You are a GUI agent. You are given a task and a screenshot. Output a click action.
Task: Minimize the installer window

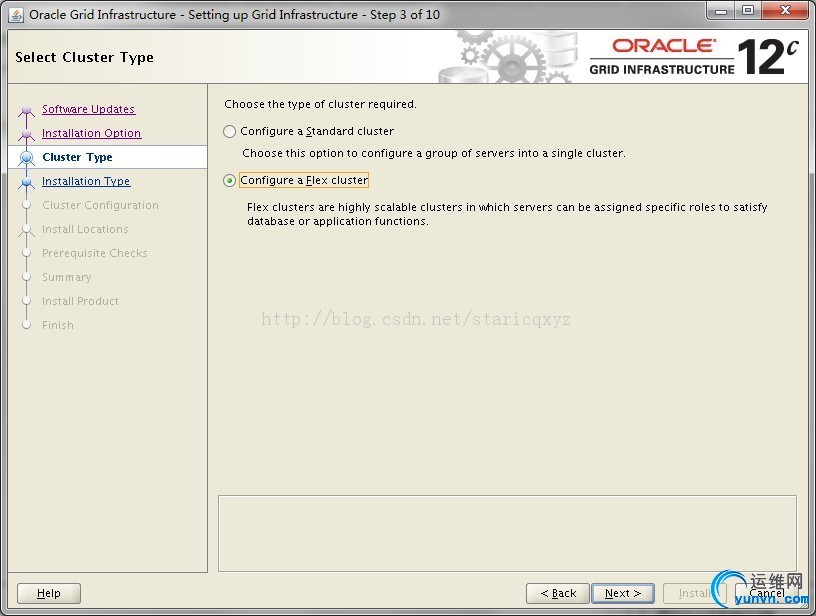pyautogui.click(x=721, y=10)
